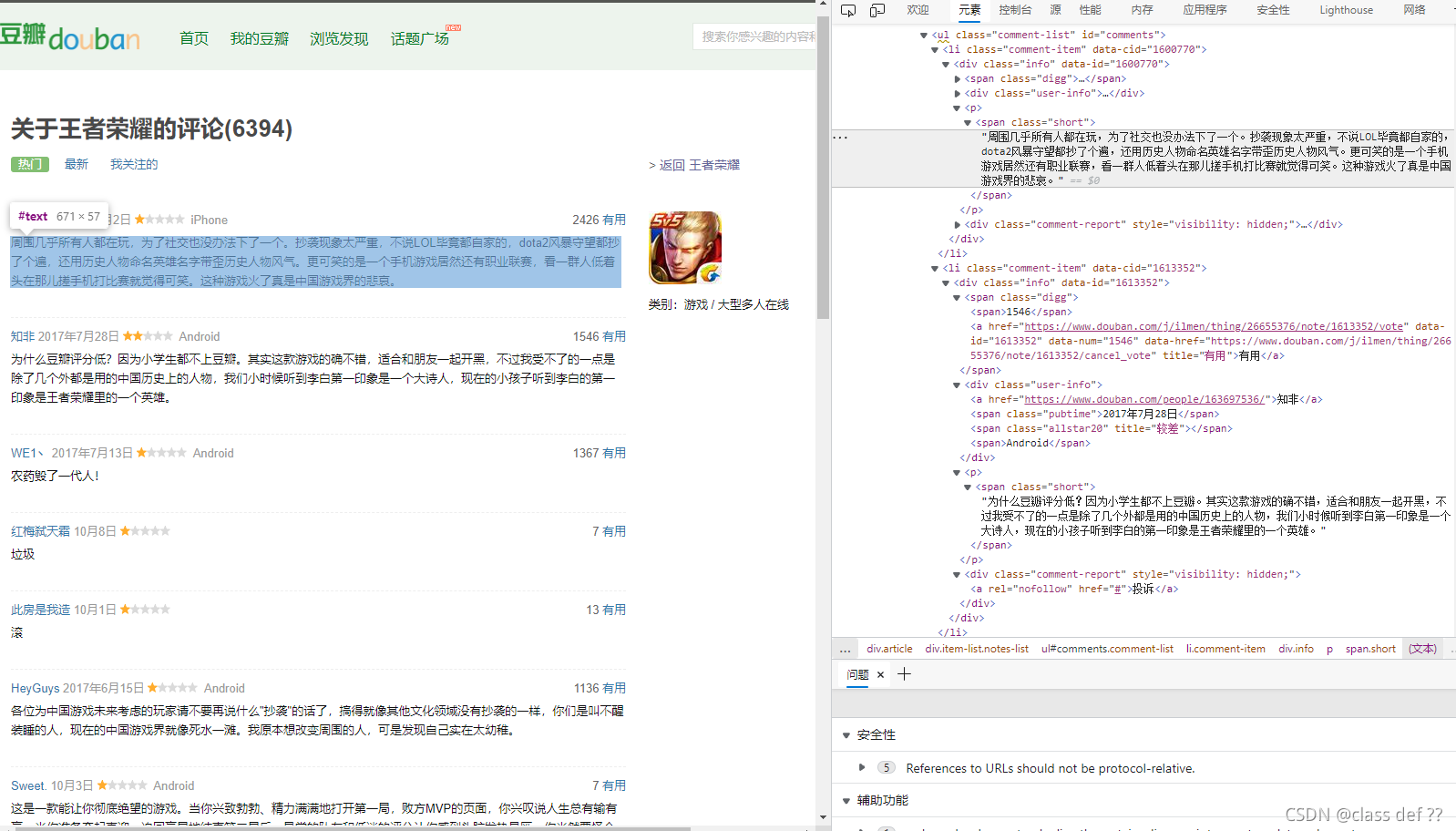Open user 知非 profile in comments
The image size is (1456, 831).
click(x=23, y=336)
